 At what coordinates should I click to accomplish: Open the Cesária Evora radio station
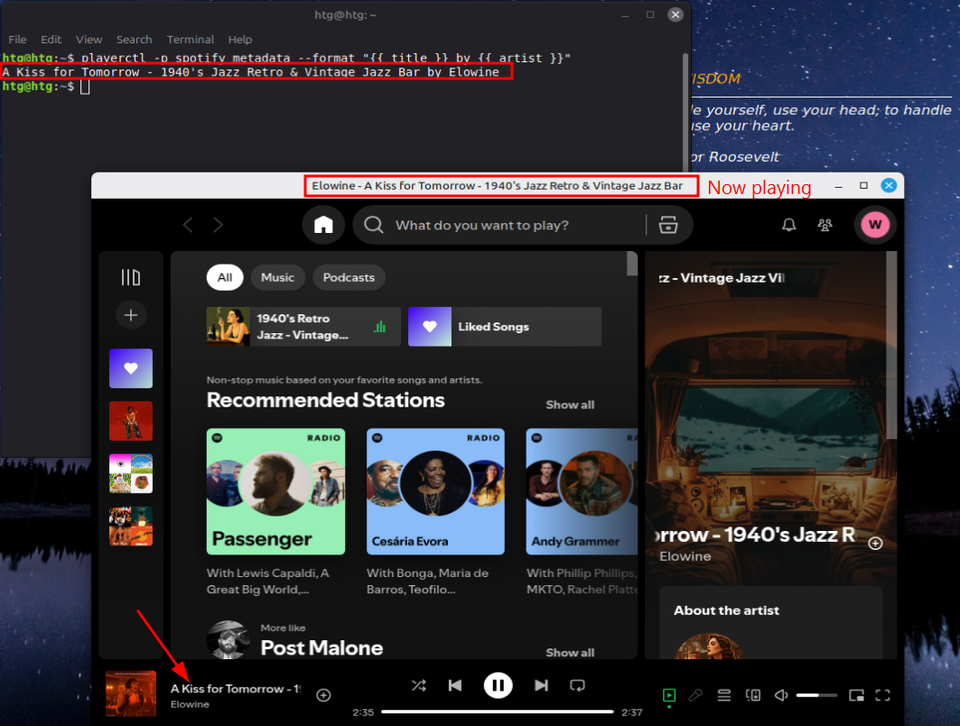(436, 492)
